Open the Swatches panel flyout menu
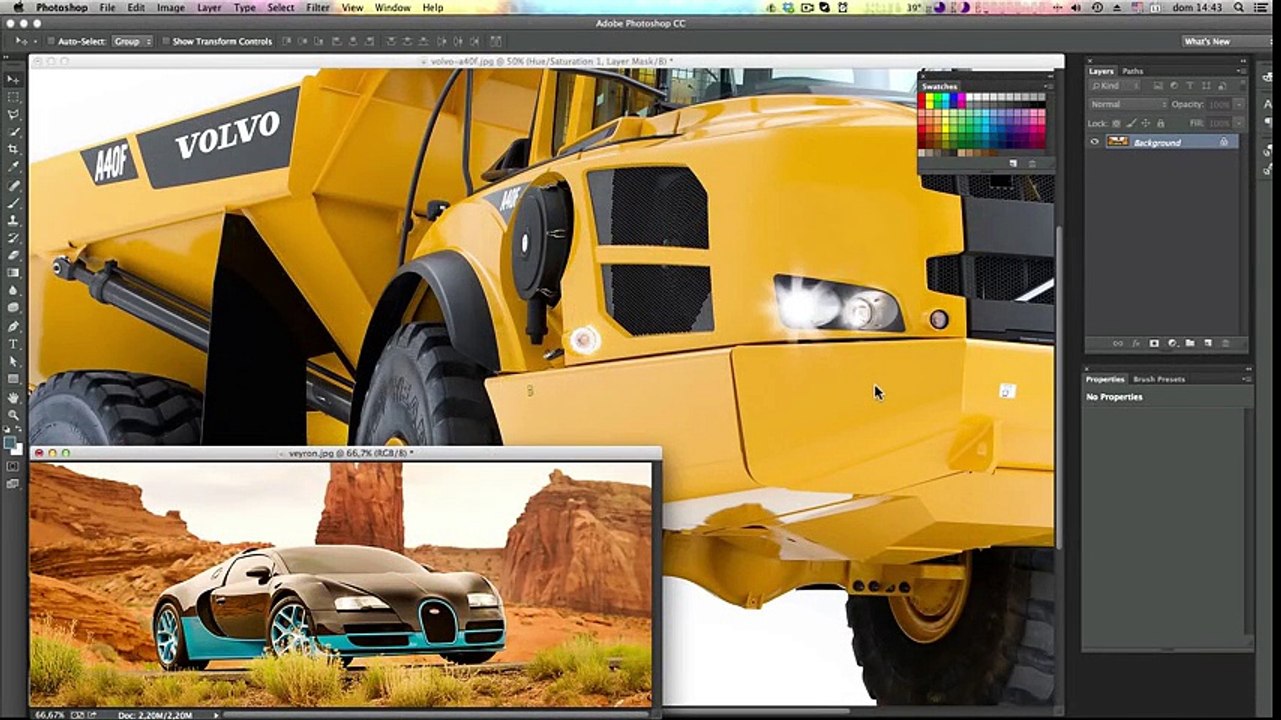The width and height of the screenshot is (1281, 720). 1048,87
